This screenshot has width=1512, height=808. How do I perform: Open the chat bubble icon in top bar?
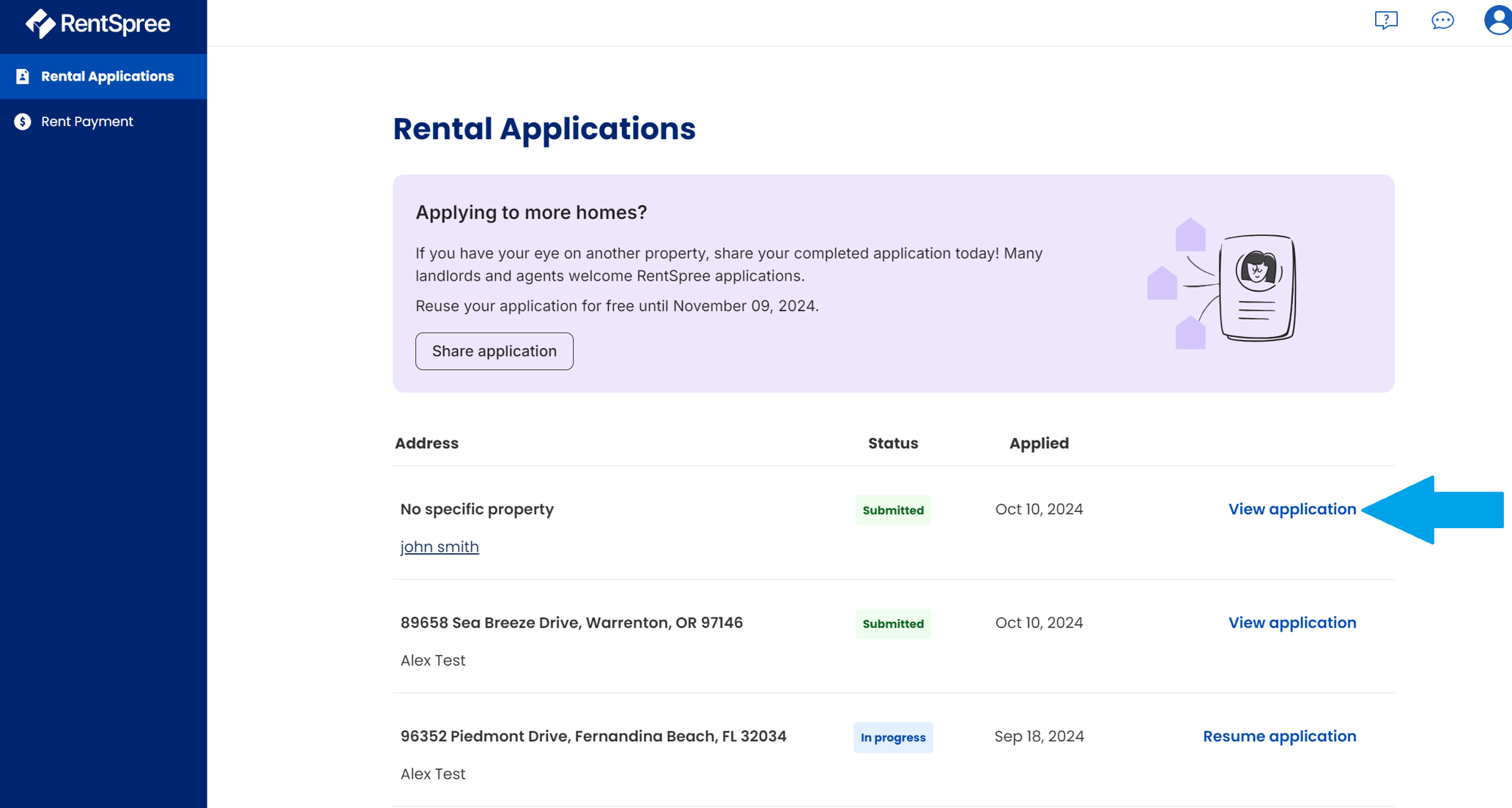point(1442,21)
